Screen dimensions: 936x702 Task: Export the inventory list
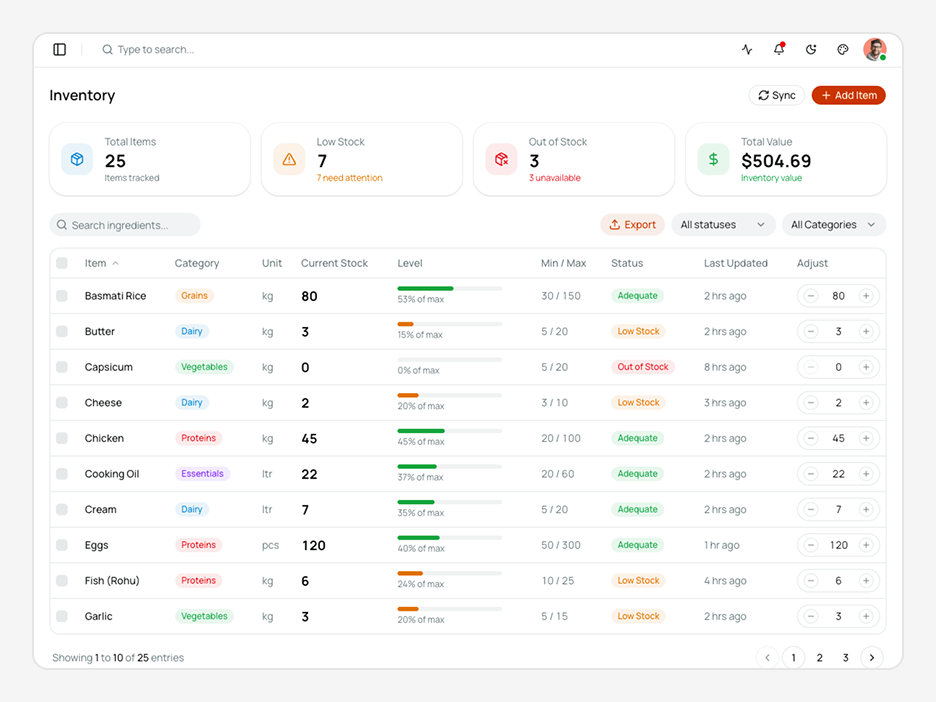click(x=632, y=225)
